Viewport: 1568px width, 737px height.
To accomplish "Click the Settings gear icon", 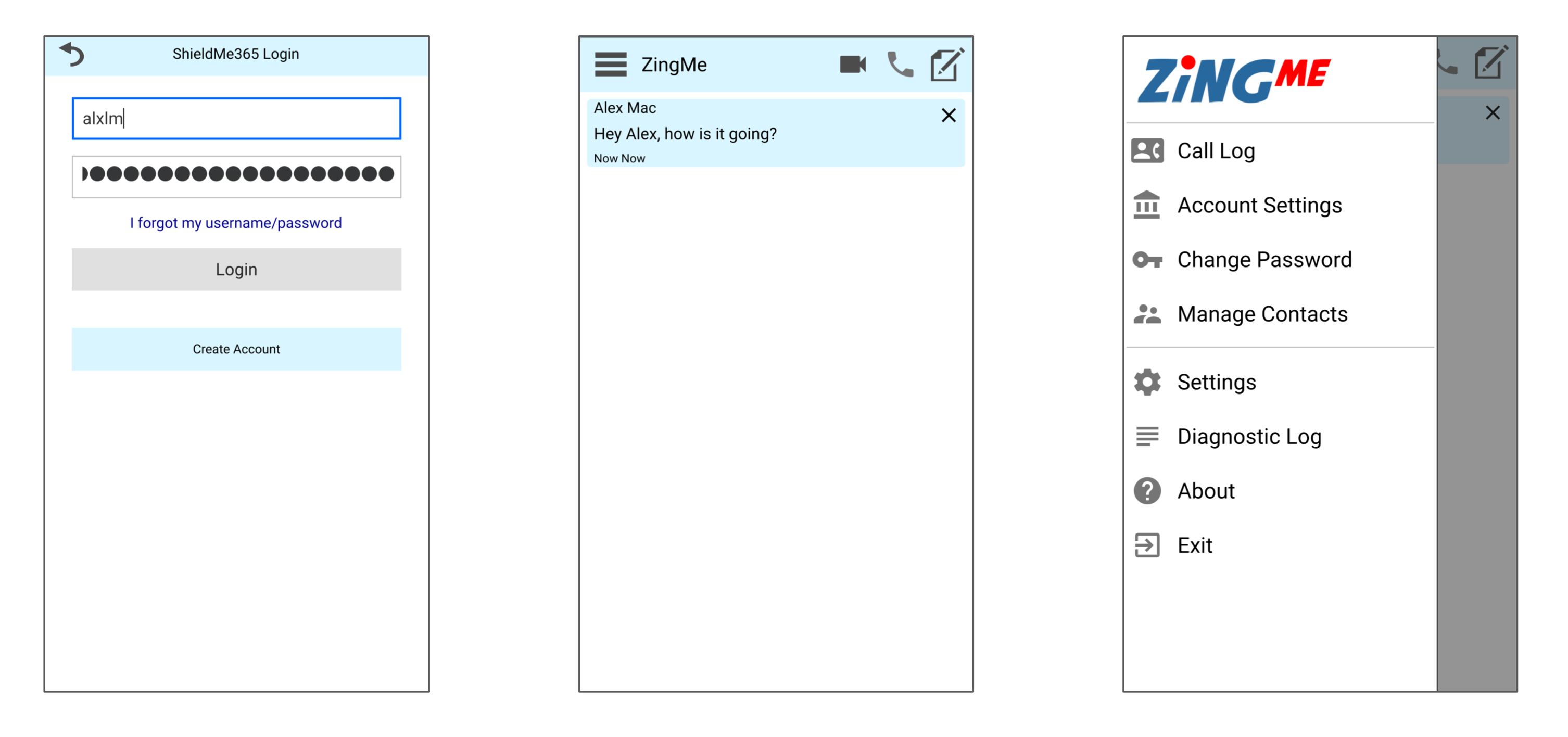I will click(x=1147, y=382).
